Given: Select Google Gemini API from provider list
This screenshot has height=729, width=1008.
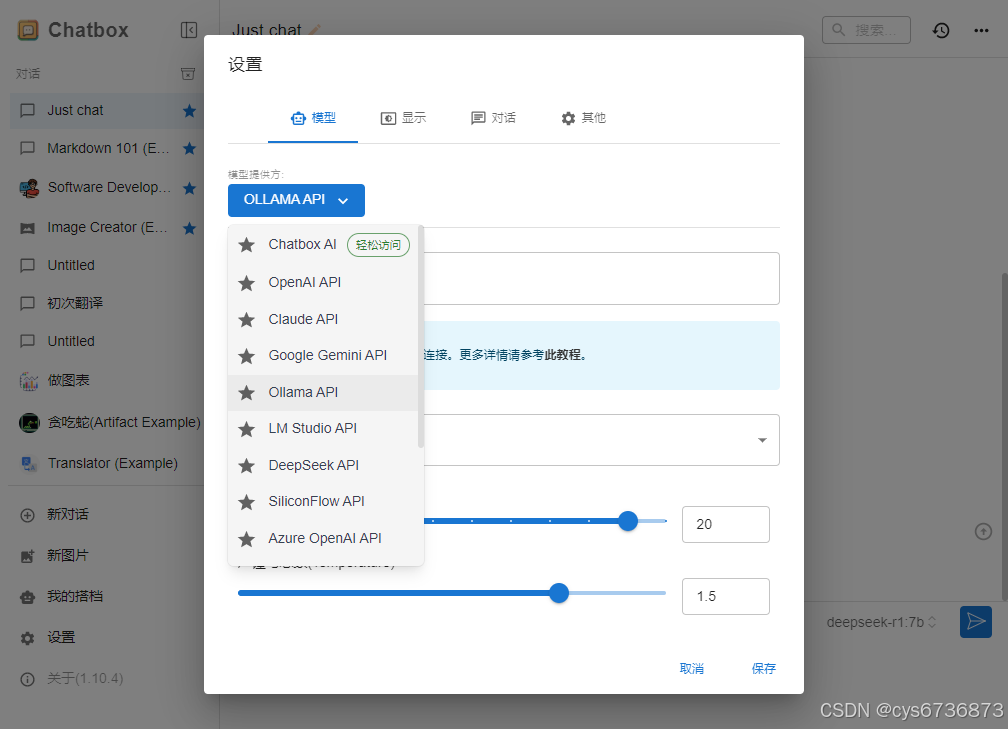Looking at the screenshot, I should tap(323, 356).
